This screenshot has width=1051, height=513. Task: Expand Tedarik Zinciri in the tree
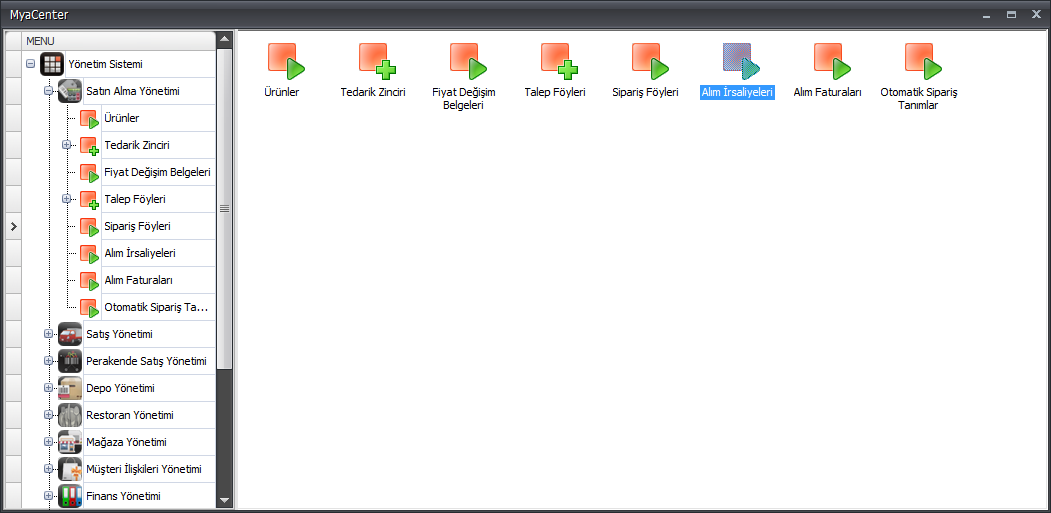67,145
